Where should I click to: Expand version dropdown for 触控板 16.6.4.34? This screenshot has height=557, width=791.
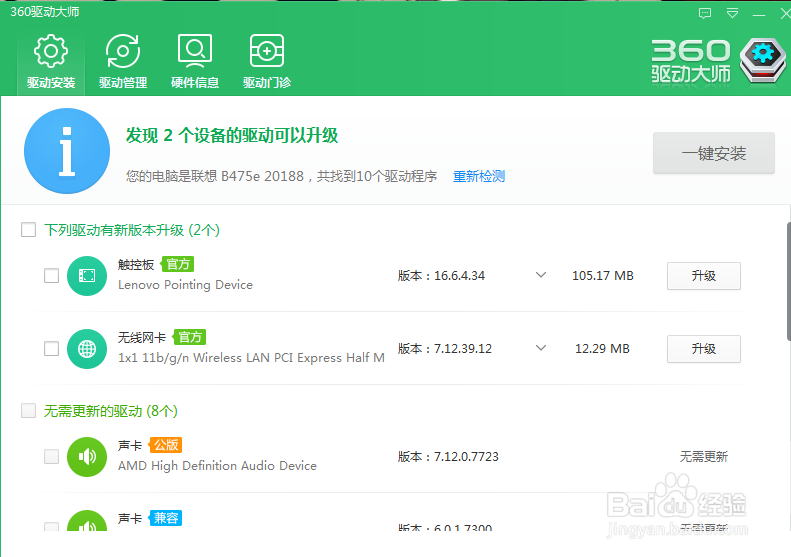coord(541,275)
